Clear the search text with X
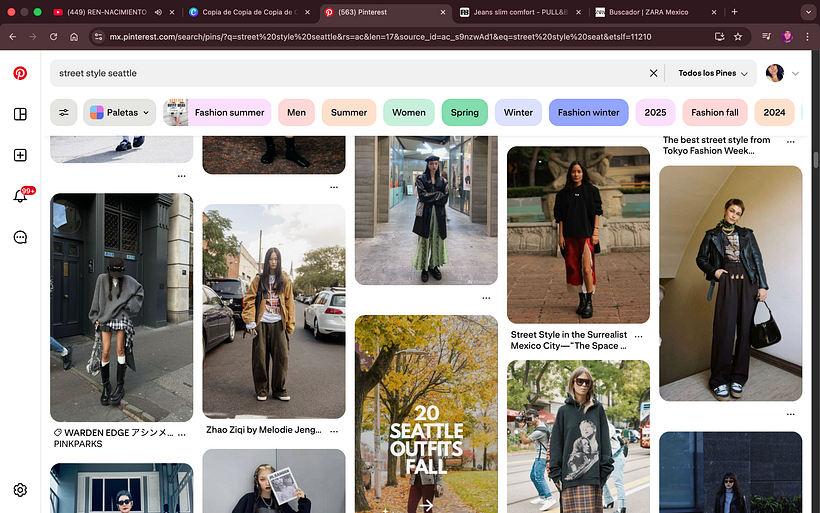 pyautogui.click(x=654, y=73)
